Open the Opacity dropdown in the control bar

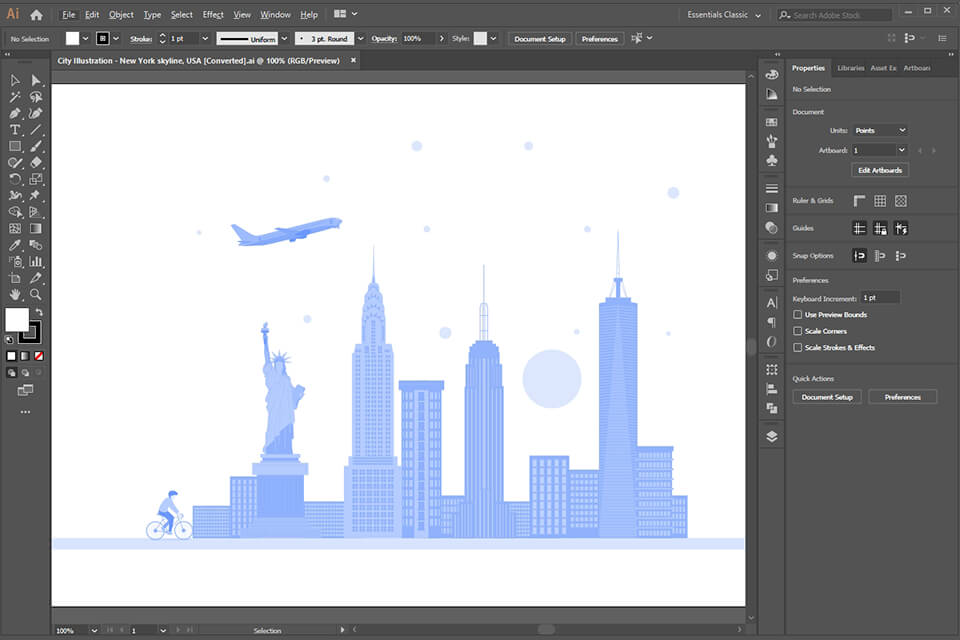pos(441,38)
